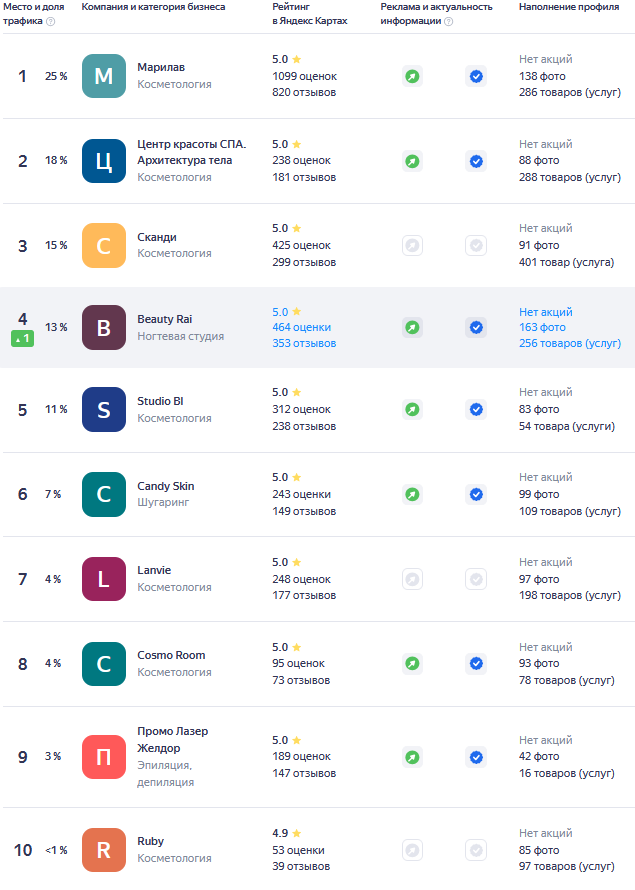Viewport: 635px width, 890px height.
Task: Open the "464 оценки" link for Beauty Rai
Action: click(x=301, y=327)
